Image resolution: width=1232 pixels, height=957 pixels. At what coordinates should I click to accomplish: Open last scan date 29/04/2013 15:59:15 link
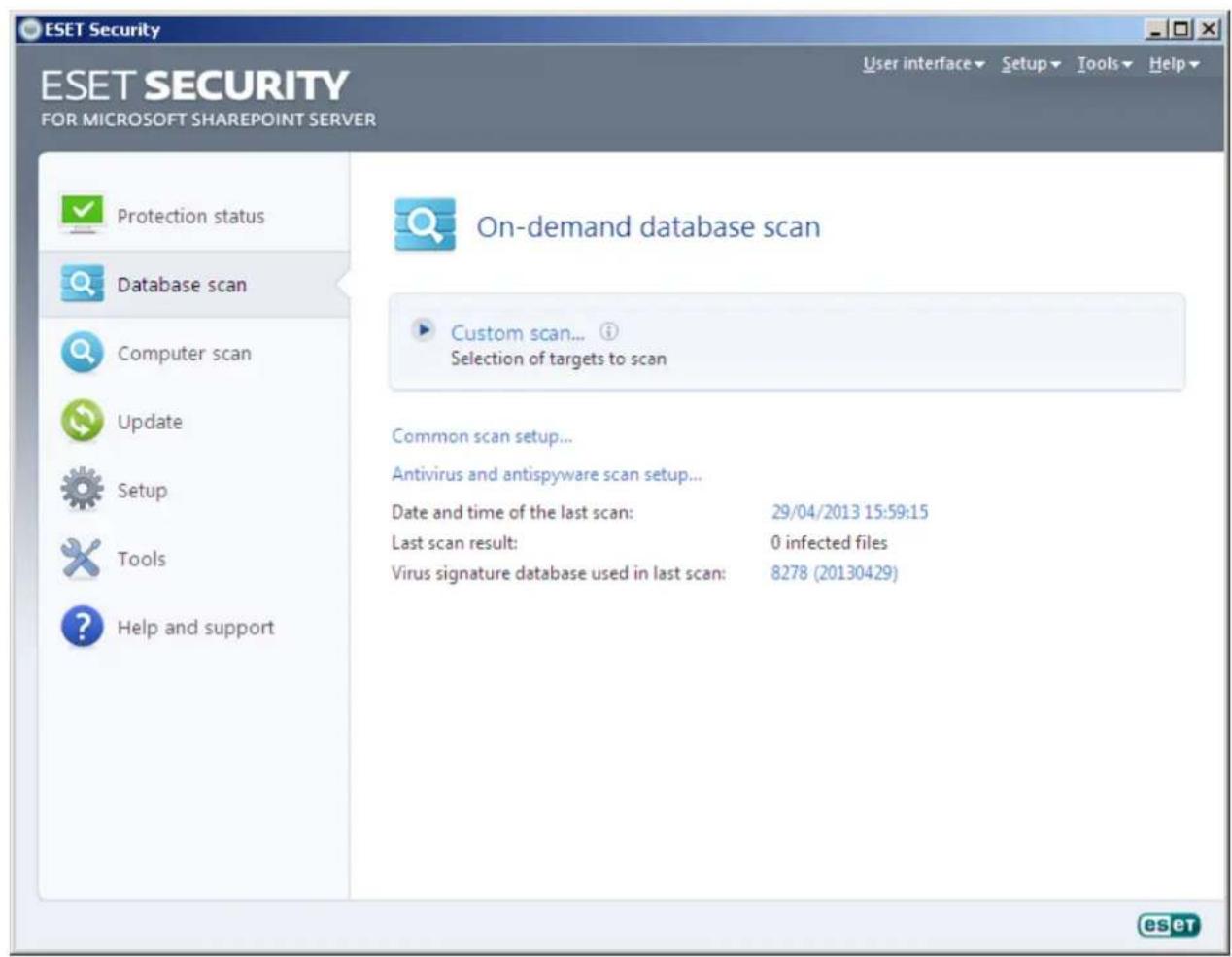850,511
